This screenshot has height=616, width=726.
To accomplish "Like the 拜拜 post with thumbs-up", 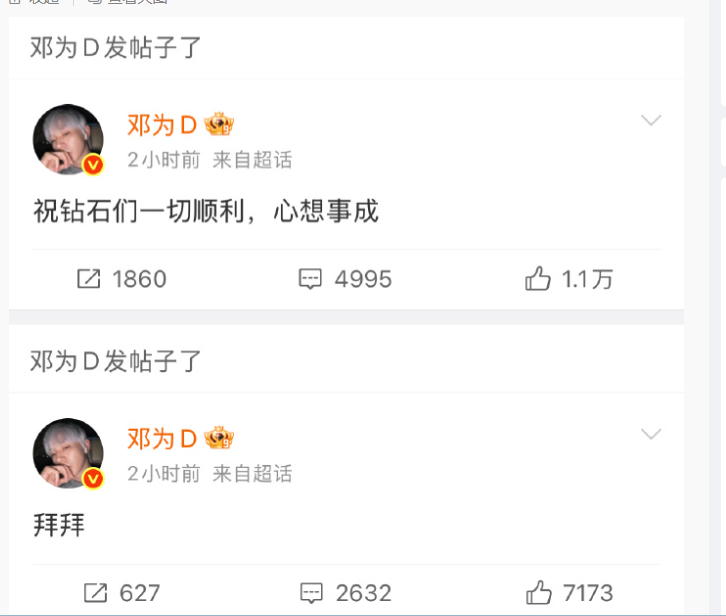I will pos(538,592).
